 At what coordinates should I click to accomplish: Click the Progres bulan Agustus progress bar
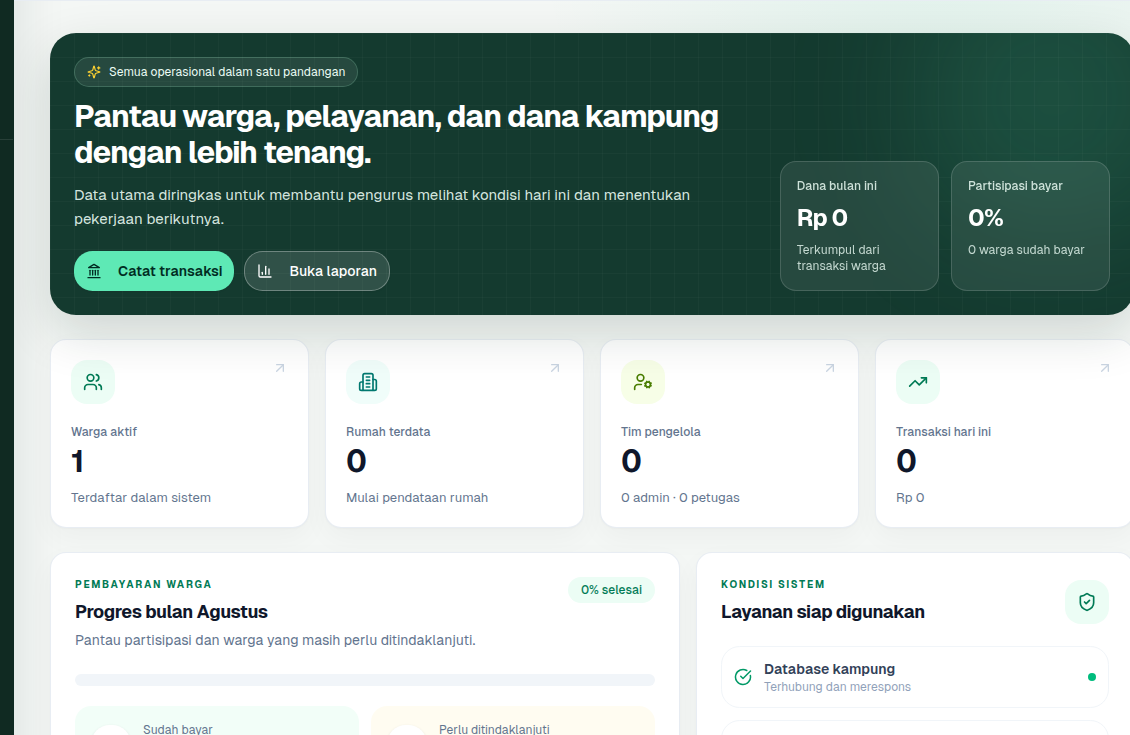coord(365,680)
